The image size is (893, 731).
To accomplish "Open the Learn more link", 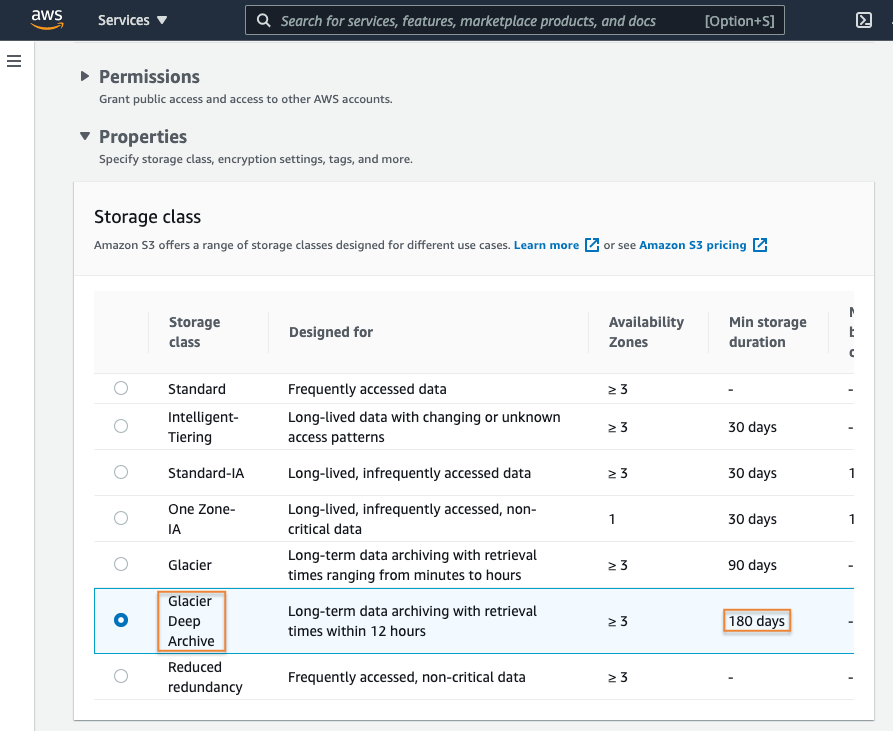I will point(546,245).
